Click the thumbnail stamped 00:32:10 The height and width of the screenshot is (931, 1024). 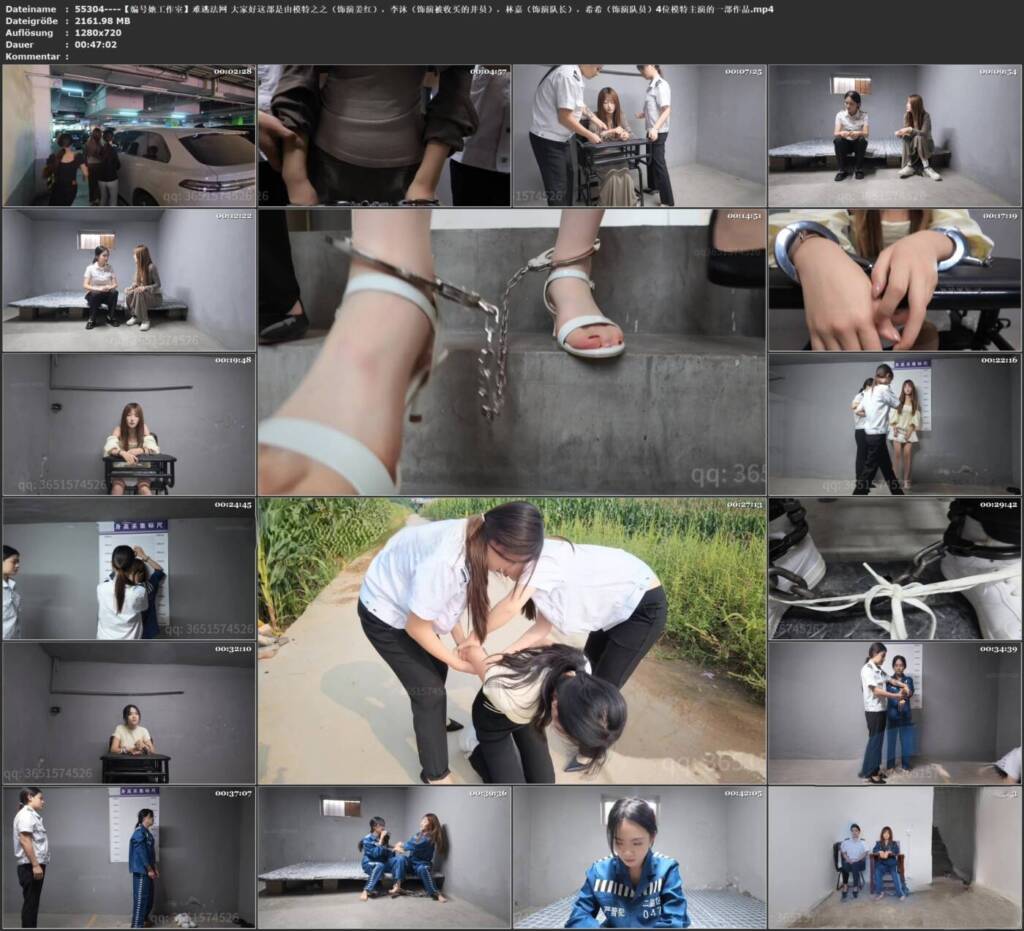129,713
